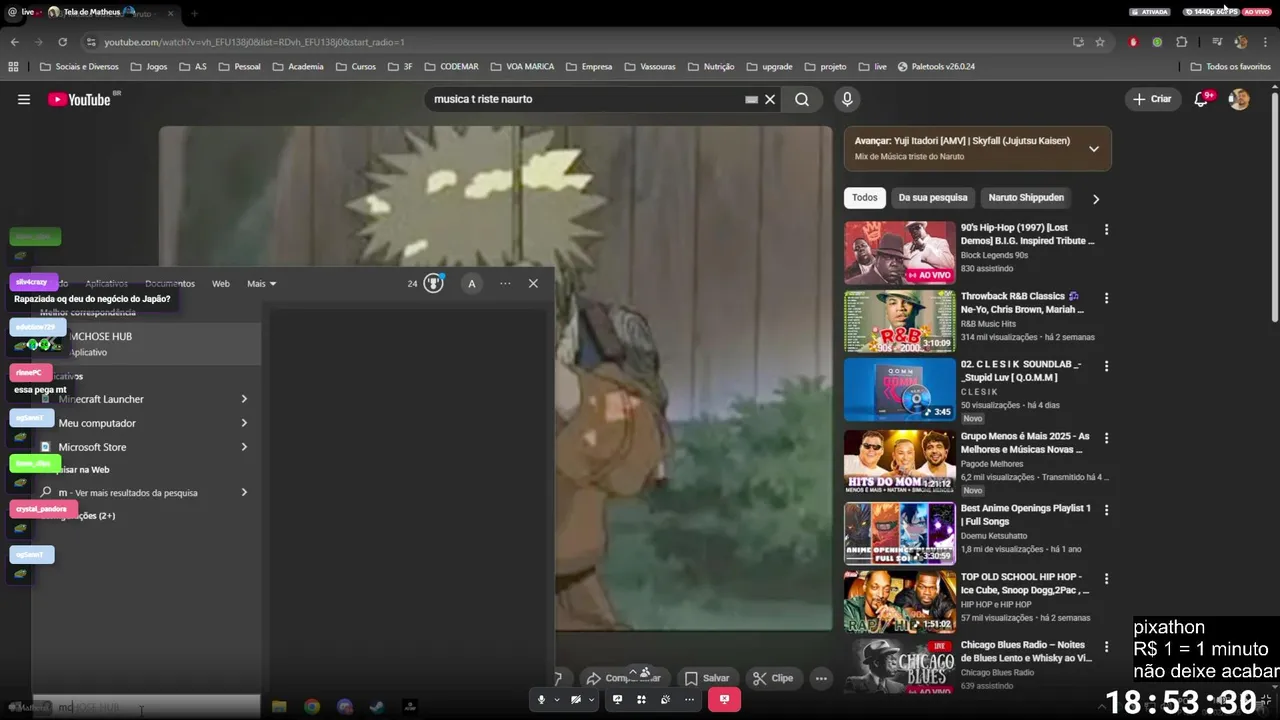Open the Chrome profile avatar in toolbar
1280x720 pixels.
click(1241, 42)
